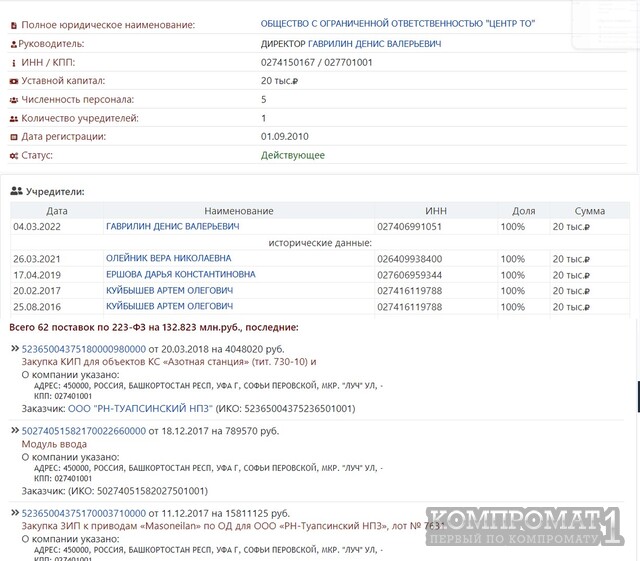Open founder ГАВРИЛИН ДЕНИС ВАЛЕРЬЕВИЧ link dated 04.03.2022

click(173, 226)
